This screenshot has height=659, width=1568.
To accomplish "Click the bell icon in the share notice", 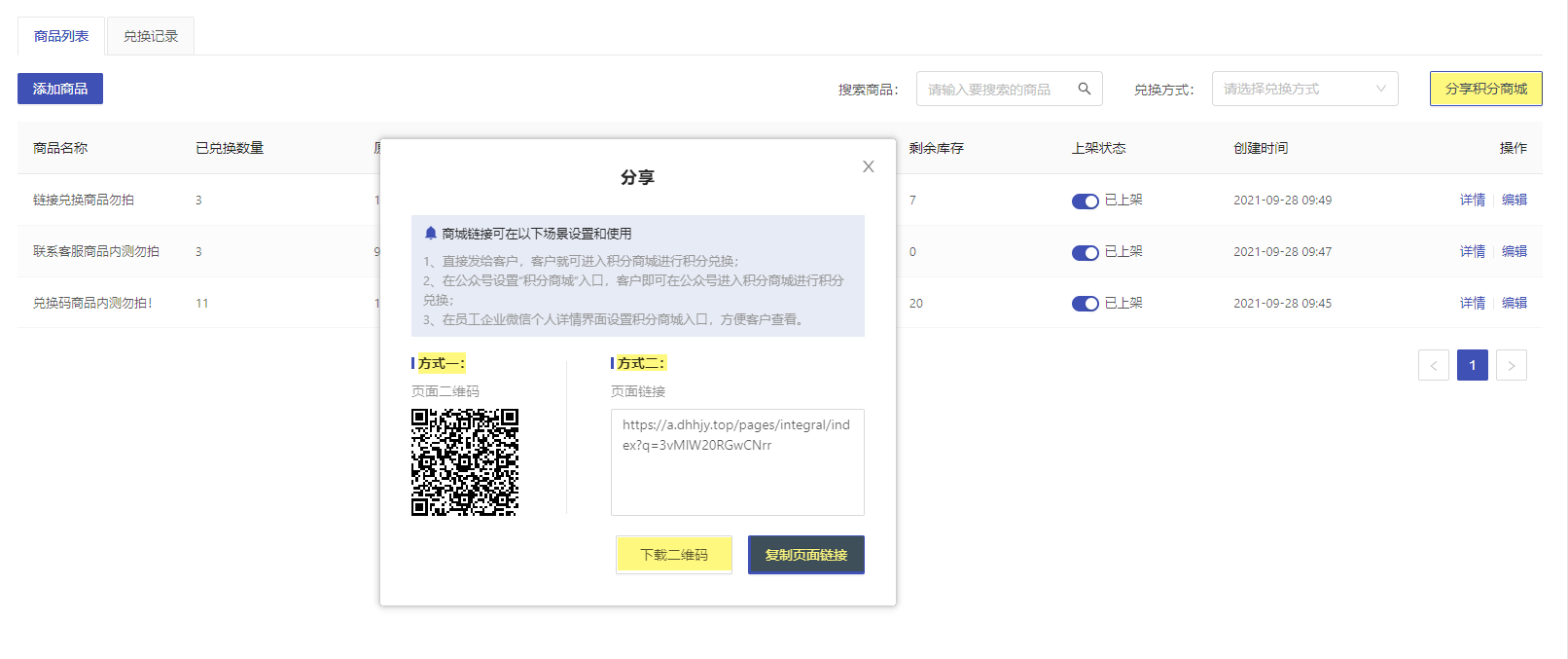I will click(x=431, y=234).
